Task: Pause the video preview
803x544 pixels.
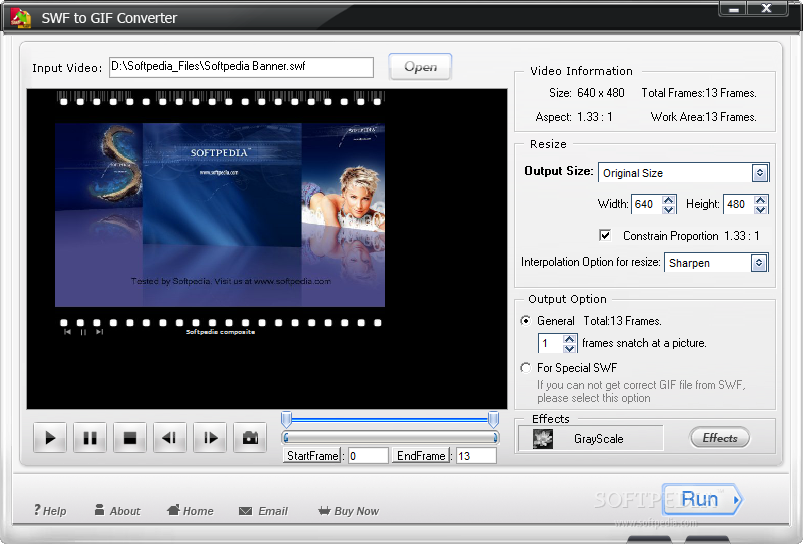Action: [90, 438]
